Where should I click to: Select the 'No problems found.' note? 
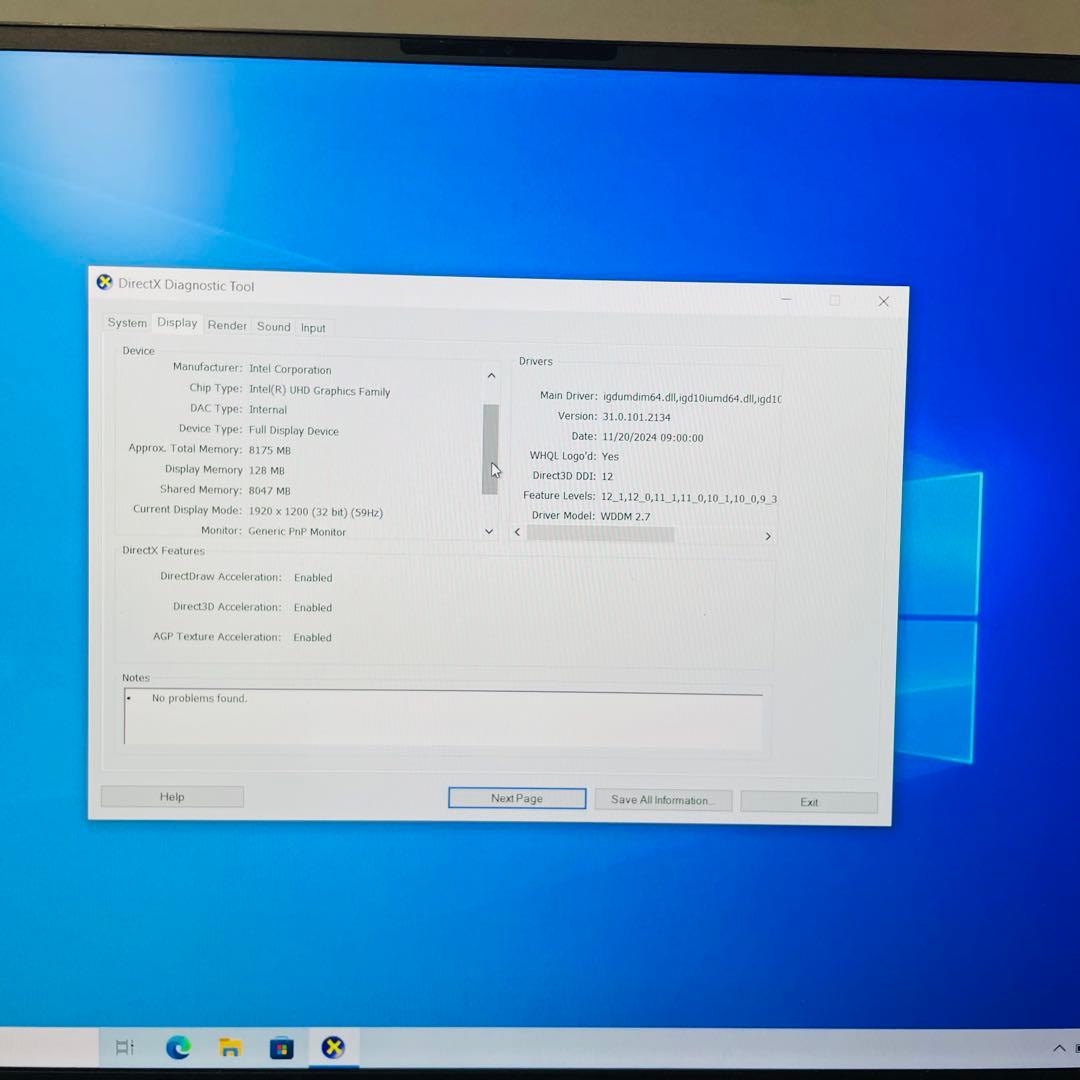(x=199, y=698)
